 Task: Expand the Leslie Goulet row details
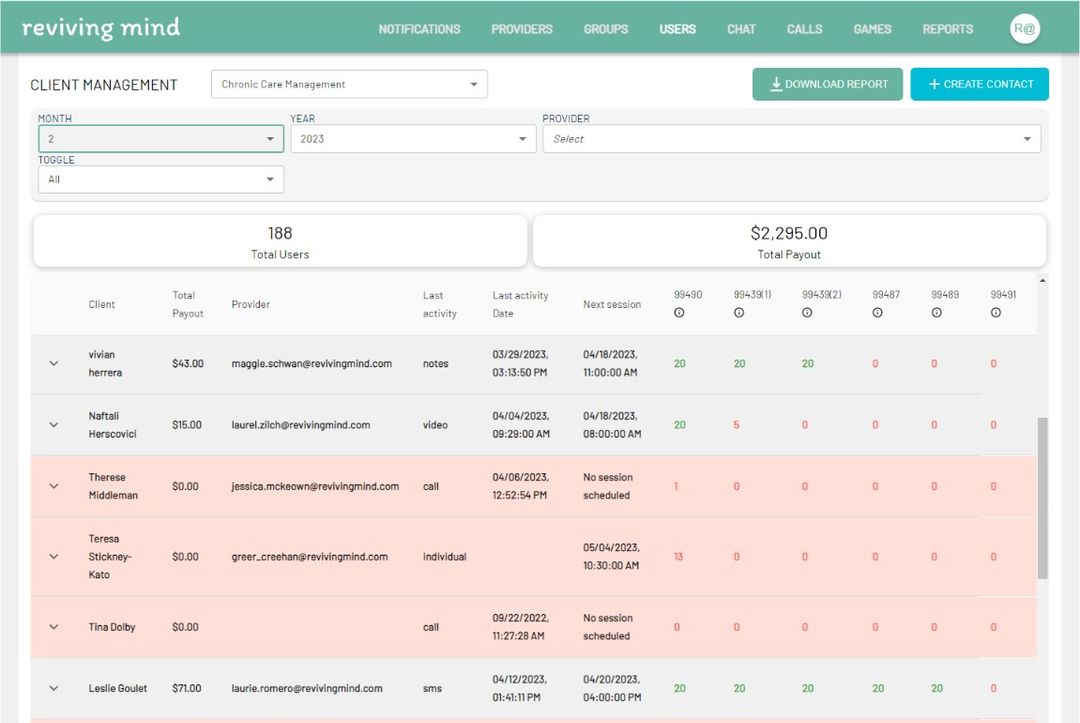click(x=54, y=688)
